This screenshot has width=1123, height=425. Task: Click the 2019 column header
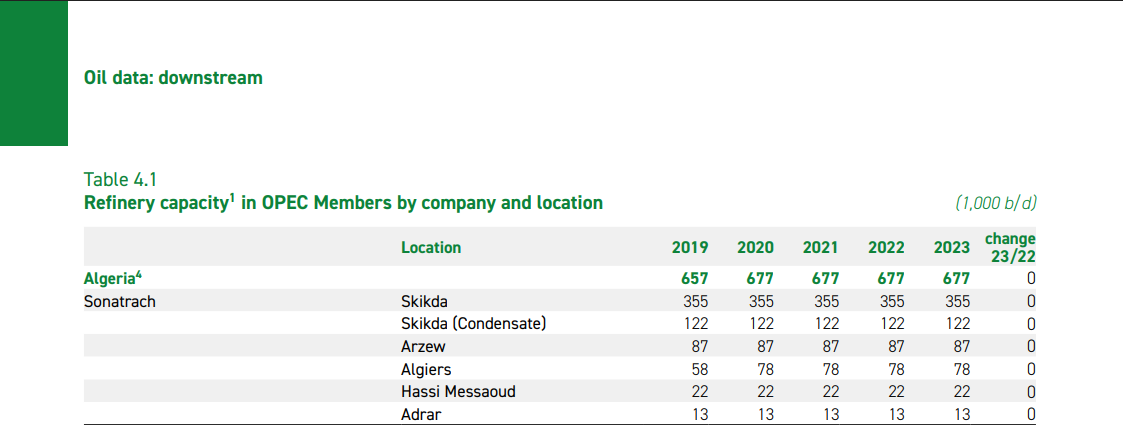690,248
